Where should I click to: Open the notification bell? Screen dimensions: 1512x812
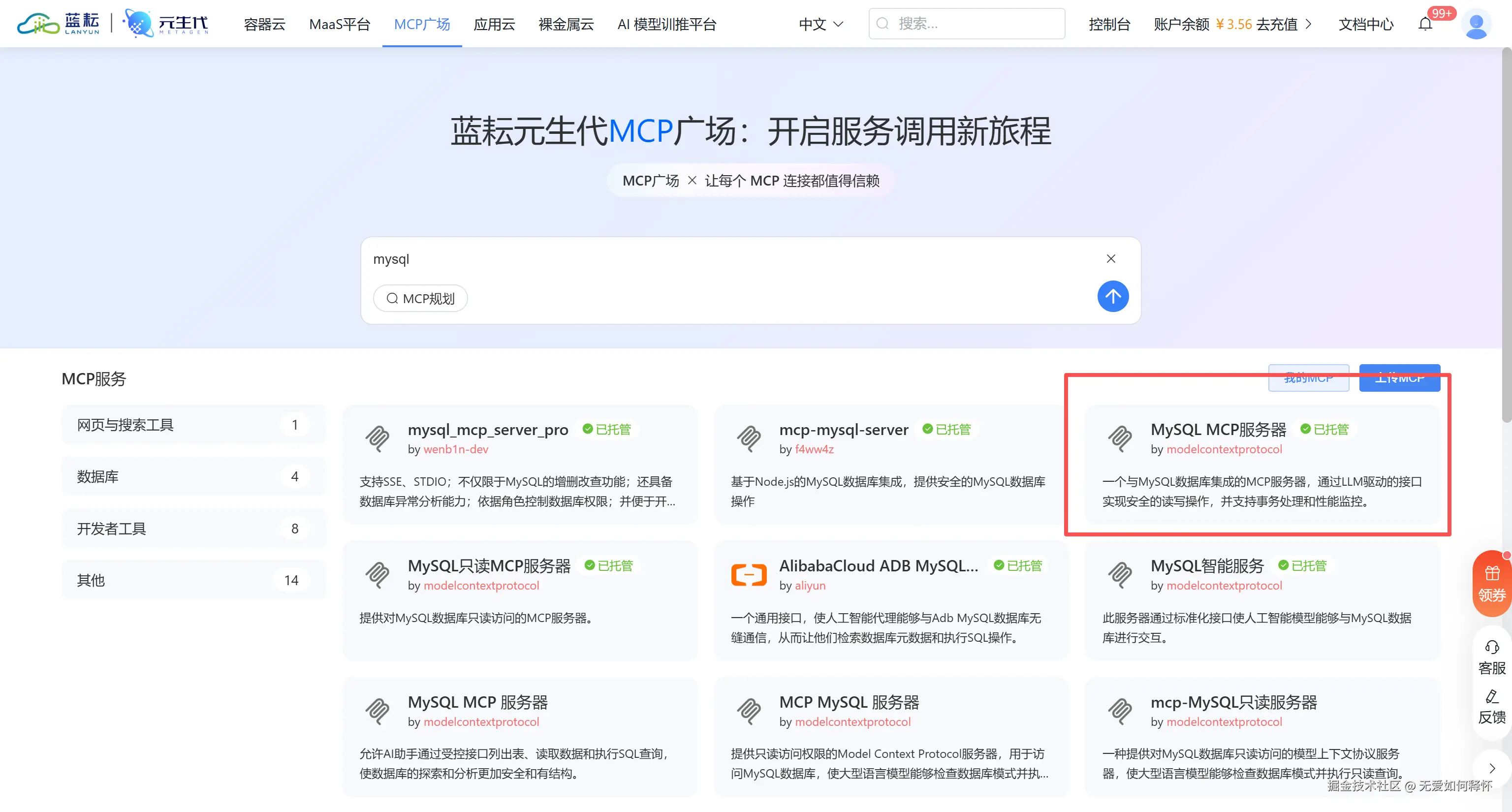point(1425,24)
